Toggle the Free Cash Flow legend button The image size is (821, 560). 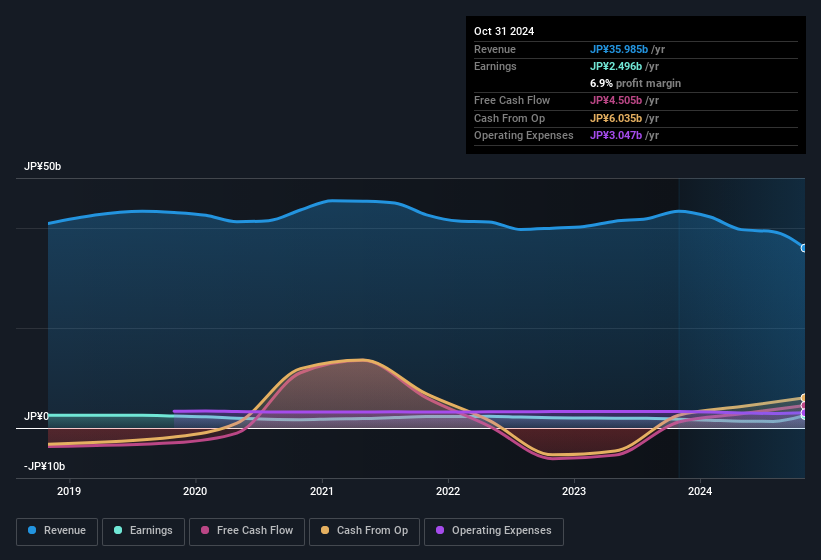(247, 531)
